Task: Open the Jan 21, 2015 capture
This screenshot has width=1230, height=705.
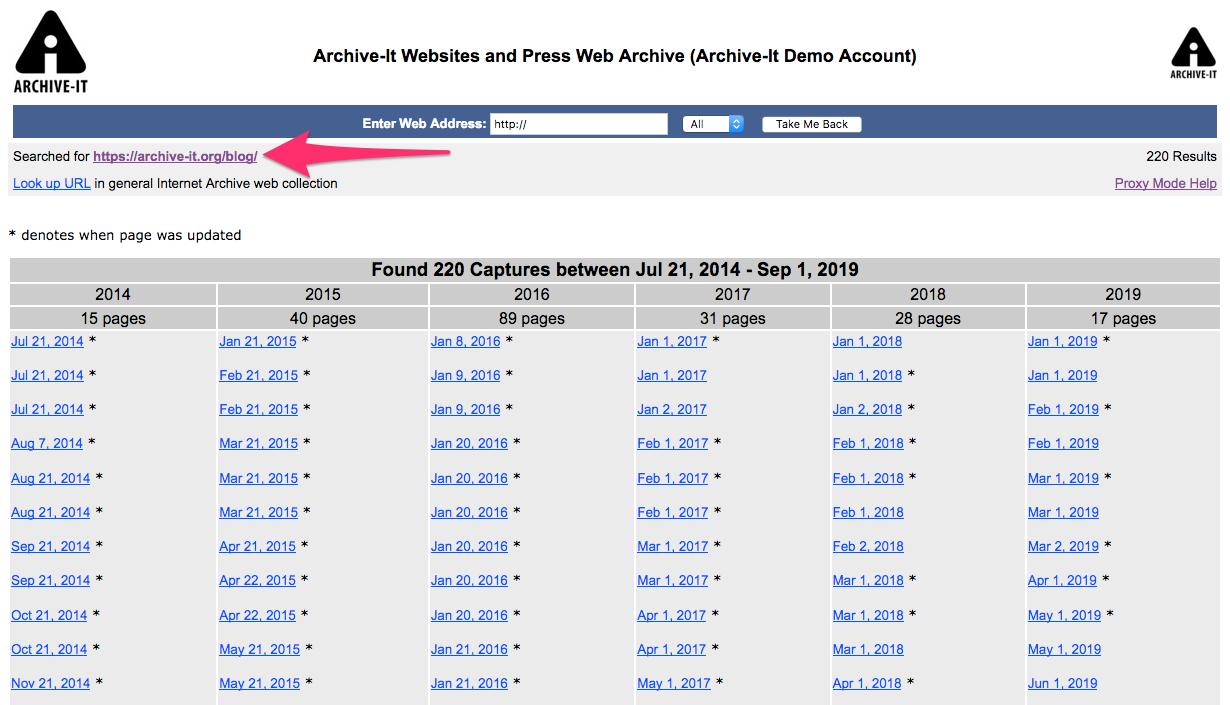Action: pos(258,341)
